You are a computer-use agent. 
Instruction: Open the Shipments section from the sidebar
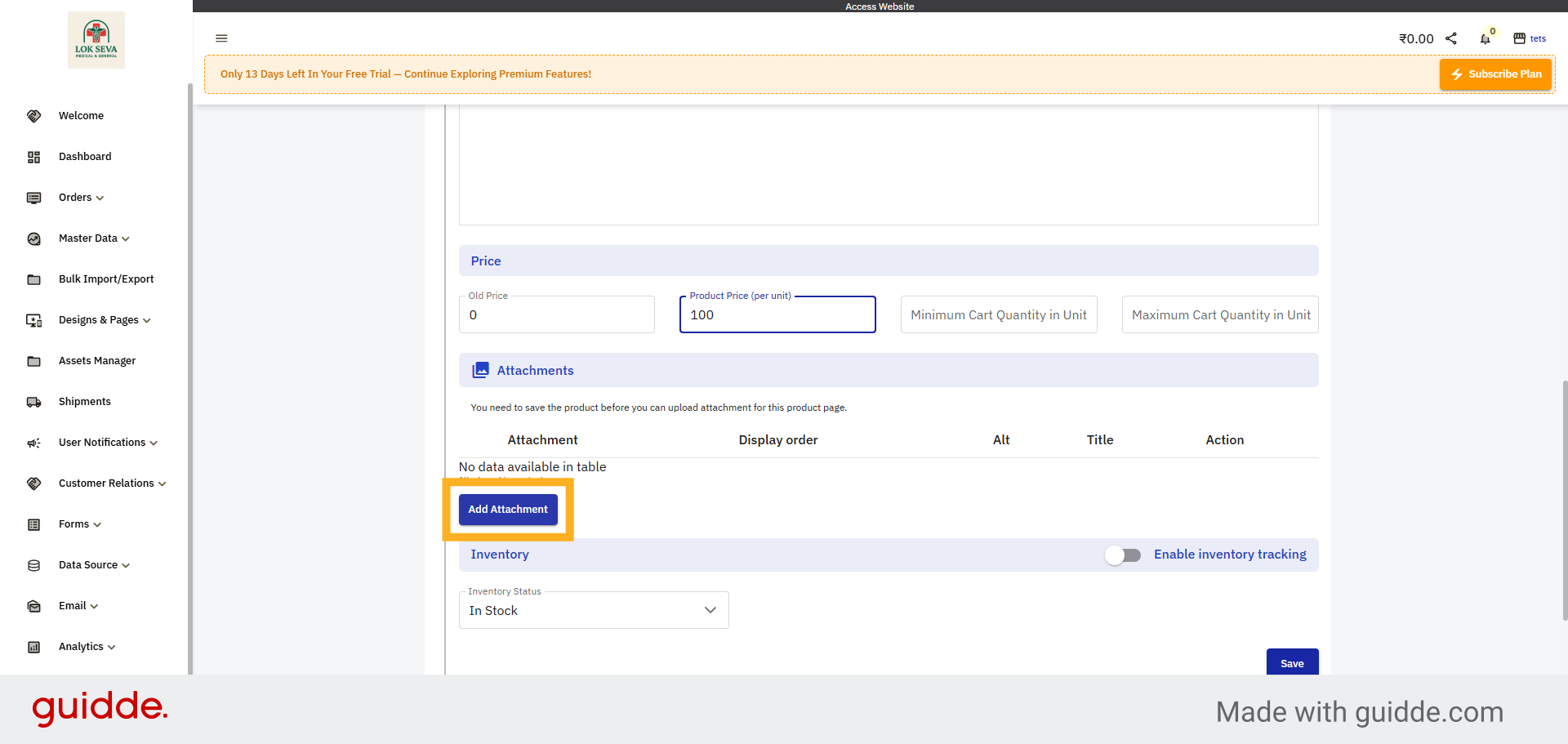85,401
